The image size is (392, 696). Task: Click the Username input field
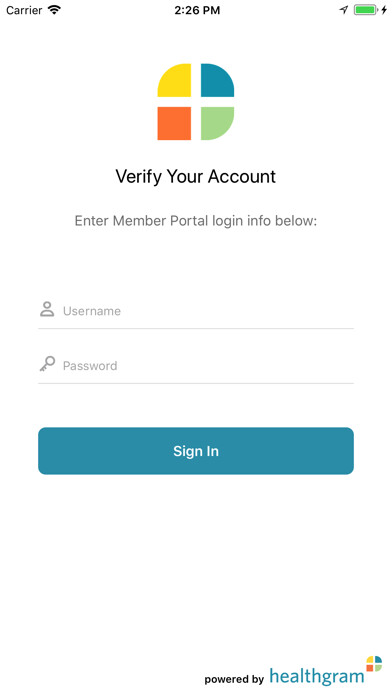tap(196, 311)
